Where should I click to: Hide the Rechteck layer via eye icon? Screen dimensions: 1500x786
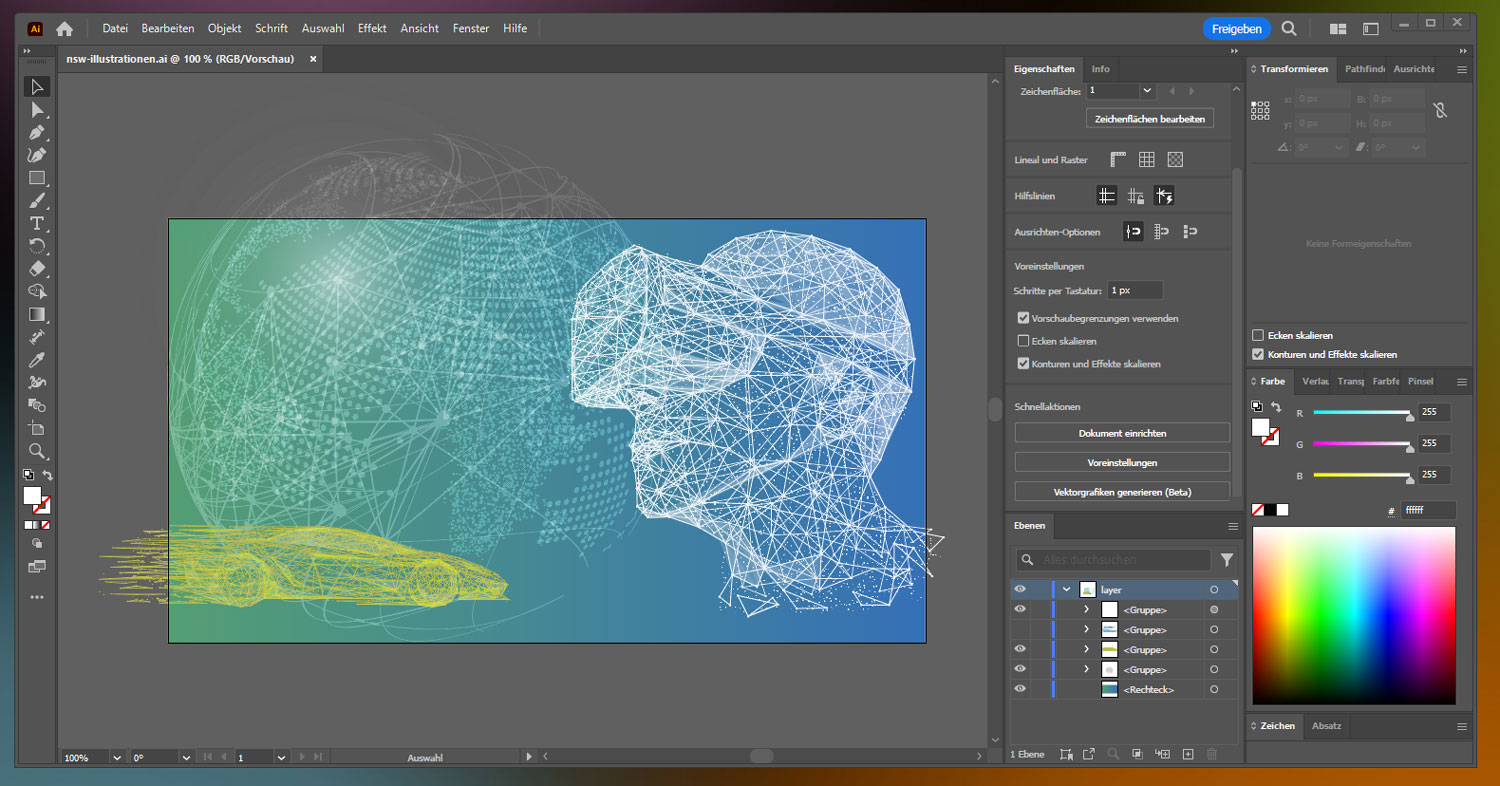click(x=1020, y=689)
